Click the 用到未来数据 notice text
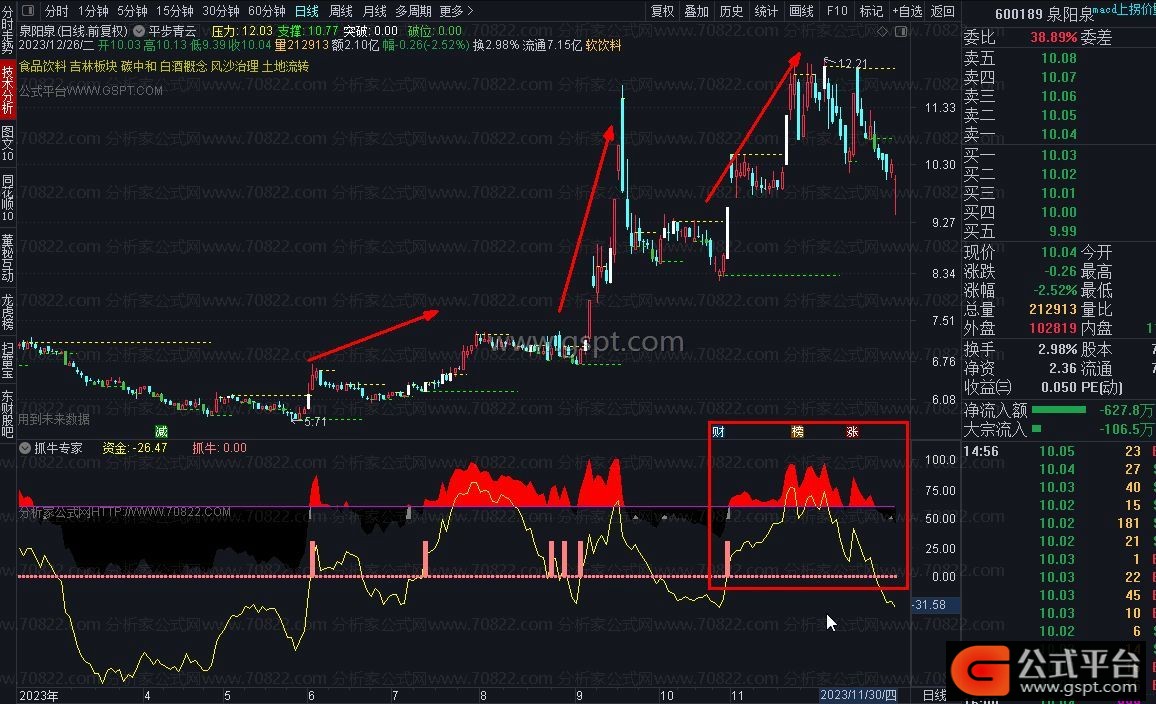Screen dimensions: 1156x704 (x=54, y=419)
